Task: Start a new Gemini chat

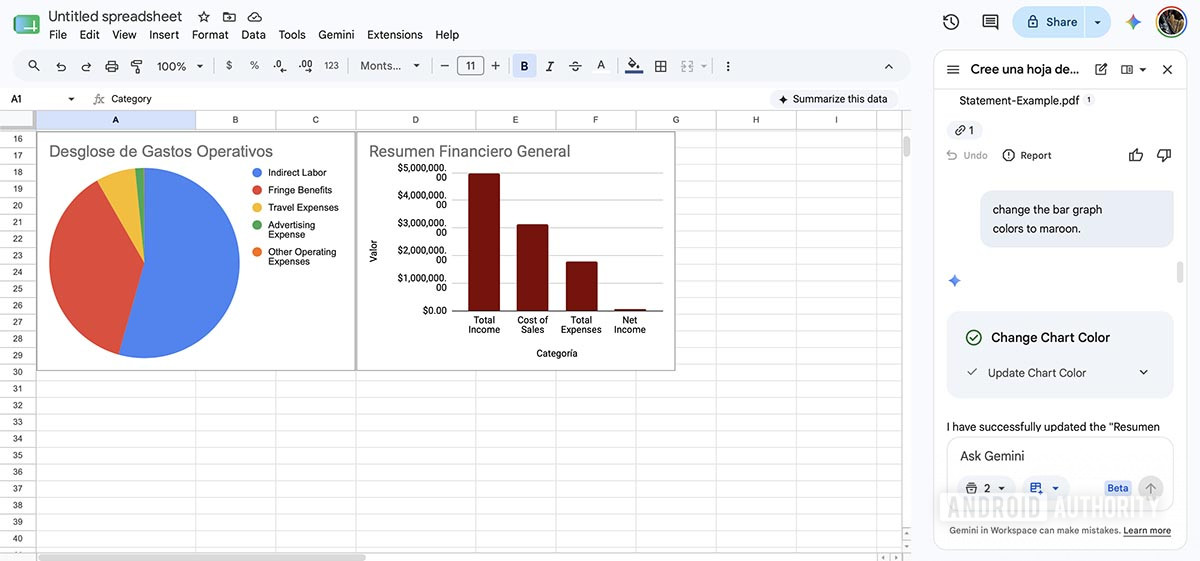Action: pos(1101,70)
